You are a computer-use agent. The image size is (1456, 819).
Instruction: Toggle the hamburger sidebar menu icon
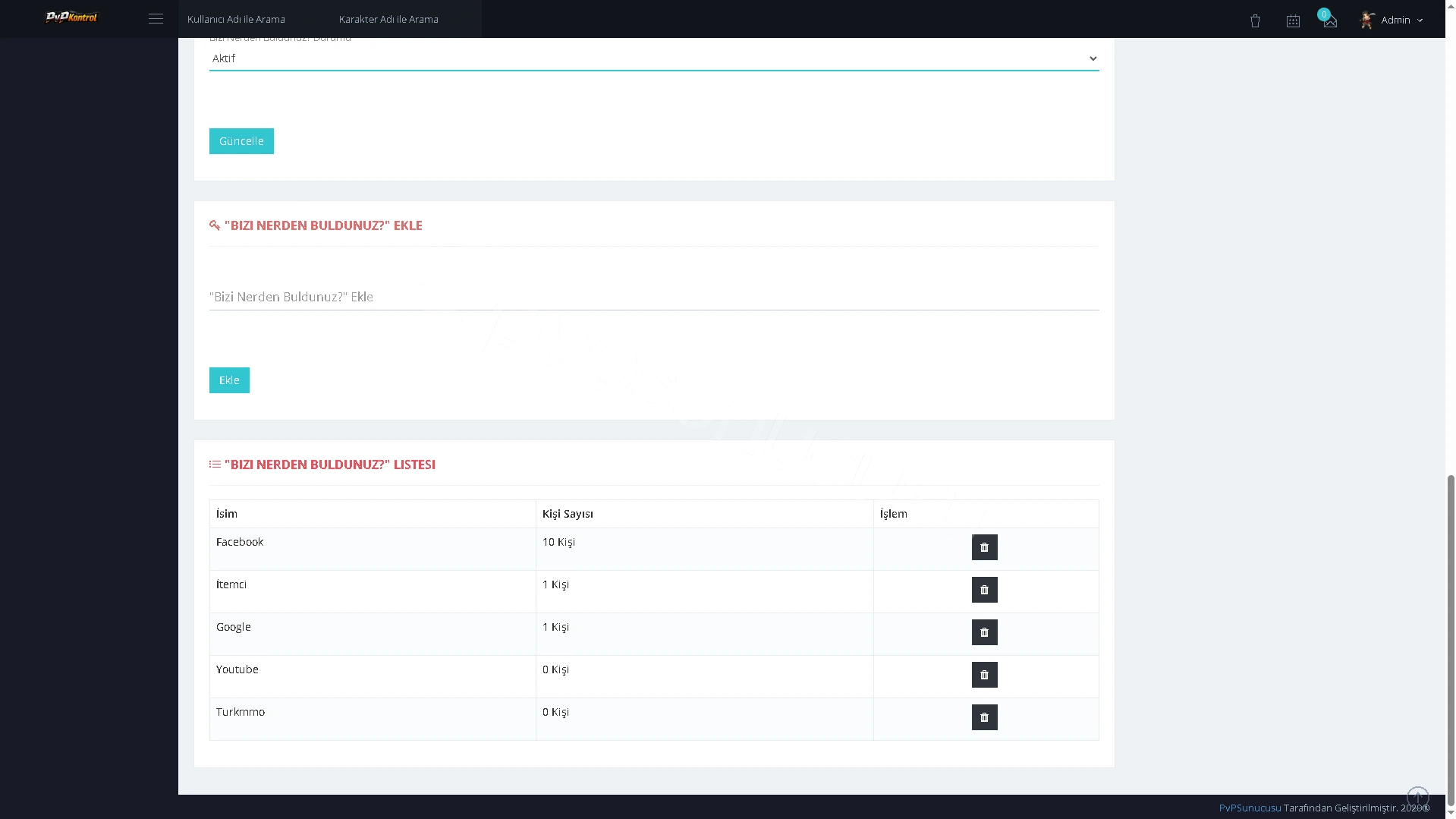(x=156, y=19)
